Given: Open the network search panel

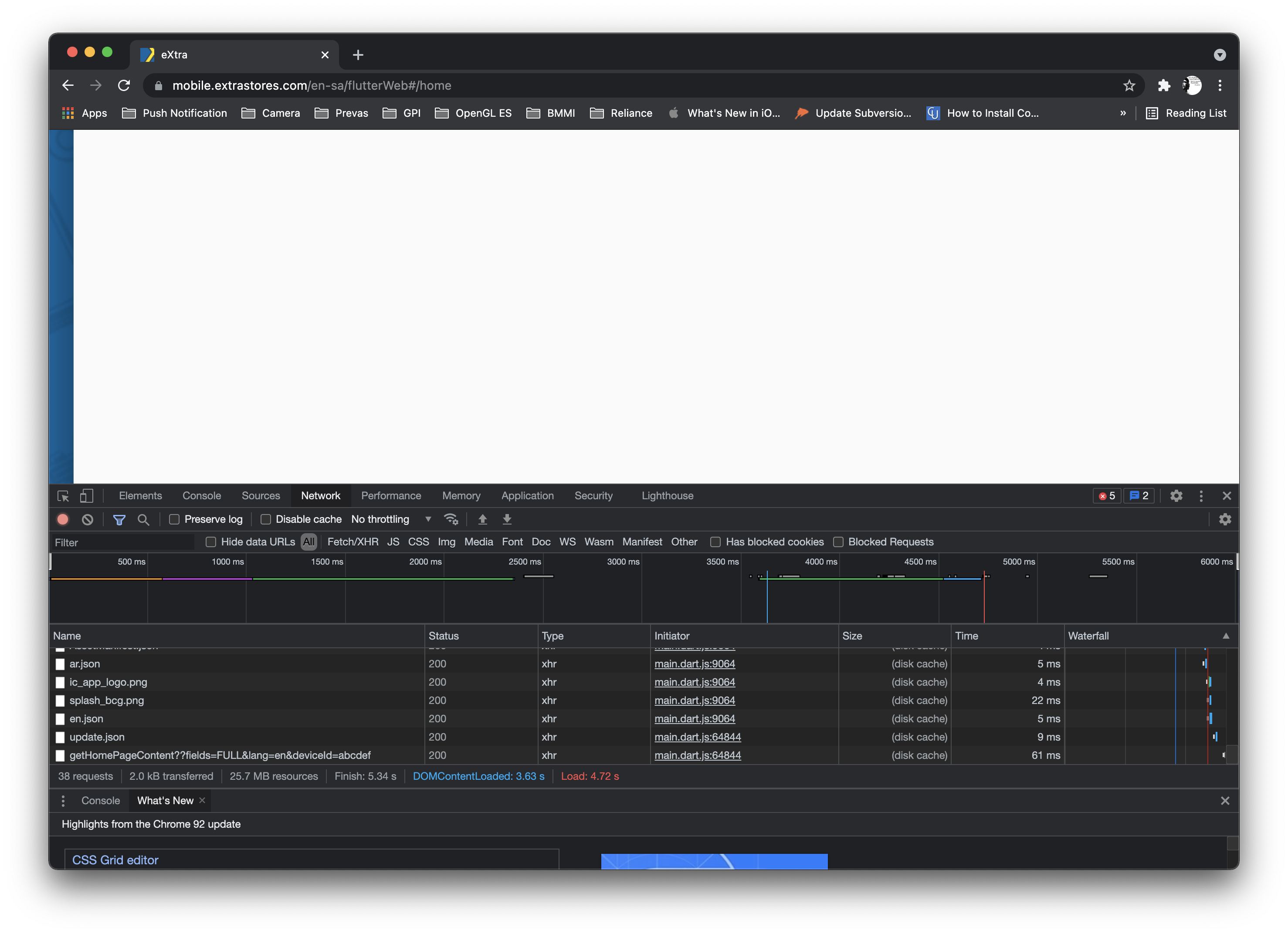Looking at the screenshot, I should point(143,519).
